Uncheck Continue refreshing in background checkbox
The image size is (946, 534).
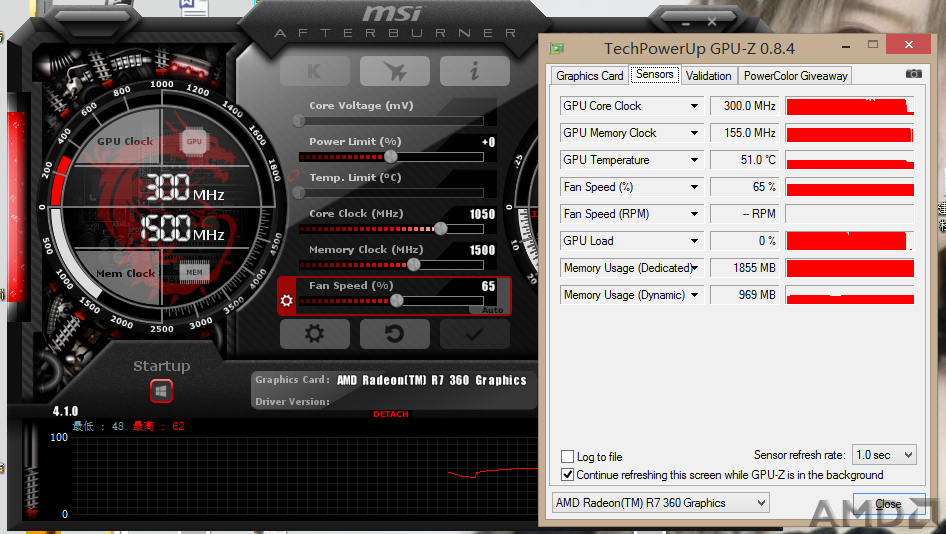click(x=567, y=474)
